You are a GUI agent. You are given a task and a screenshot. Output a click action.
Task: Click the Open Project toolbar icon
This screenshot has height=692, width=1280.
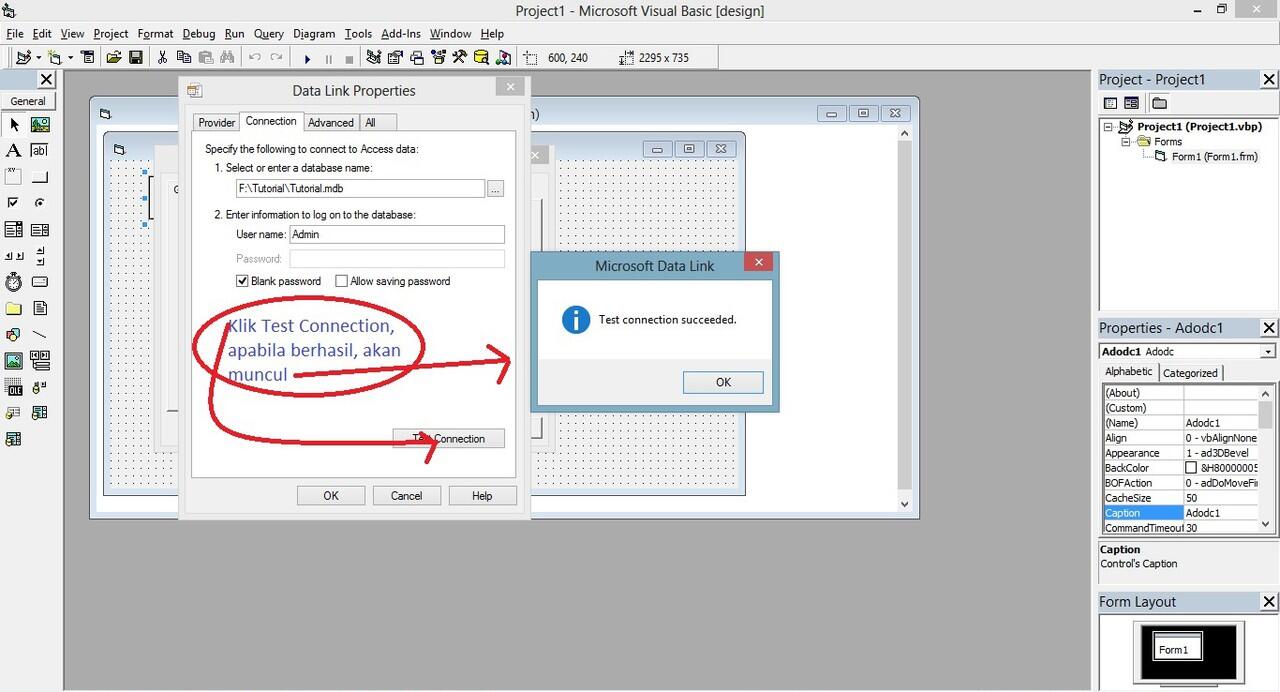click(x=114, y=58)
